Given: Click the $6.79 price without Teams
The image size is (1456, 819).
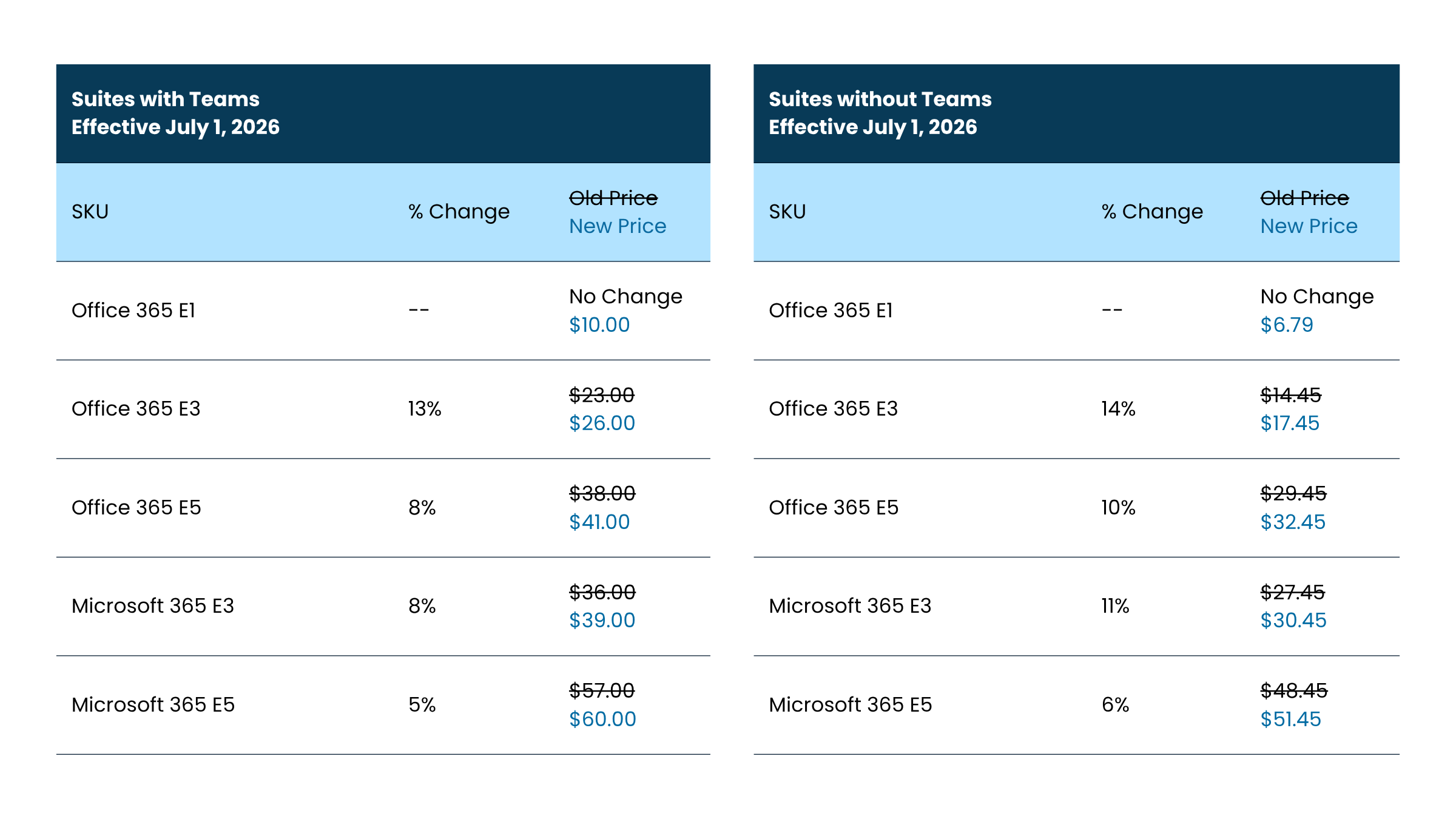Looking at the screenshot, I should 1287,325.
